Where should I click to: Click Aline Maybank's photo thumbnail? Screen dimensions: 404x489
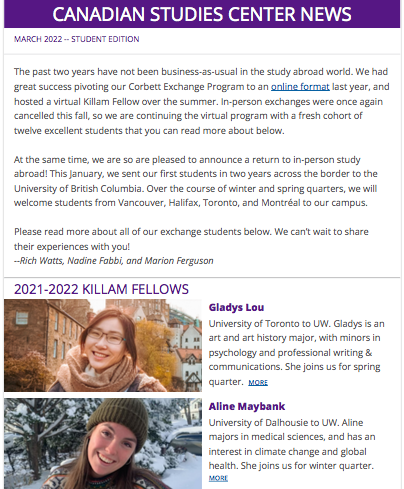coord(103,443)
